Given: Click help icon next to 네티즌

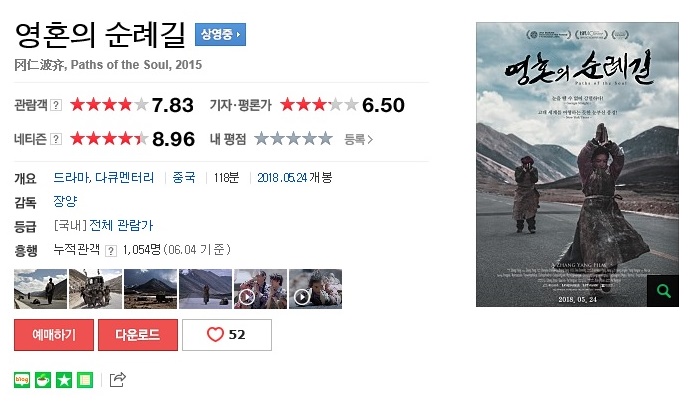Looking at the screenshot, I should tap(56, 139).
